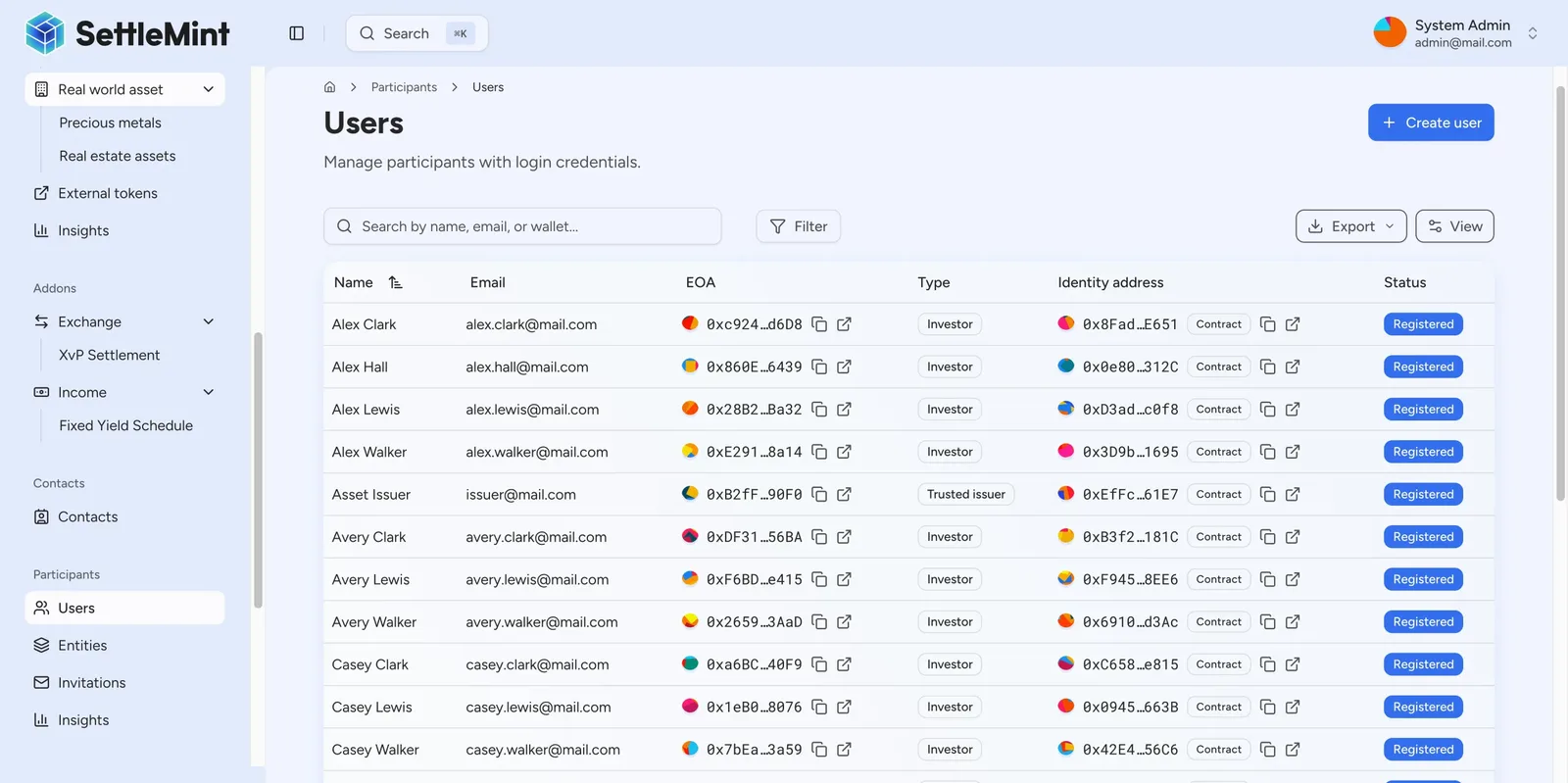Click Search by name, email, or wallet field
Screen dimensions: 1568x783
click(x=522, y=226)
